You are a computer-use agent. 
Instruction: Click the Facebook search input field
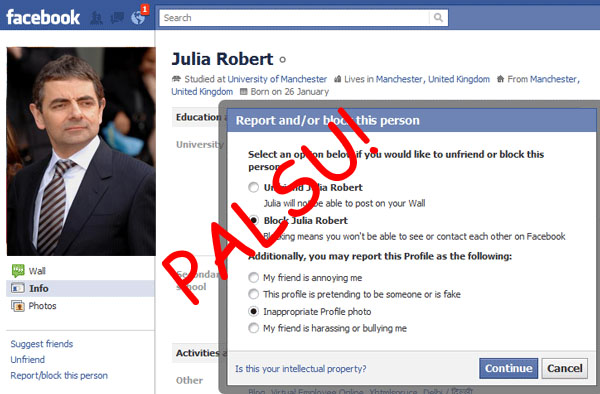pos(294,18)
